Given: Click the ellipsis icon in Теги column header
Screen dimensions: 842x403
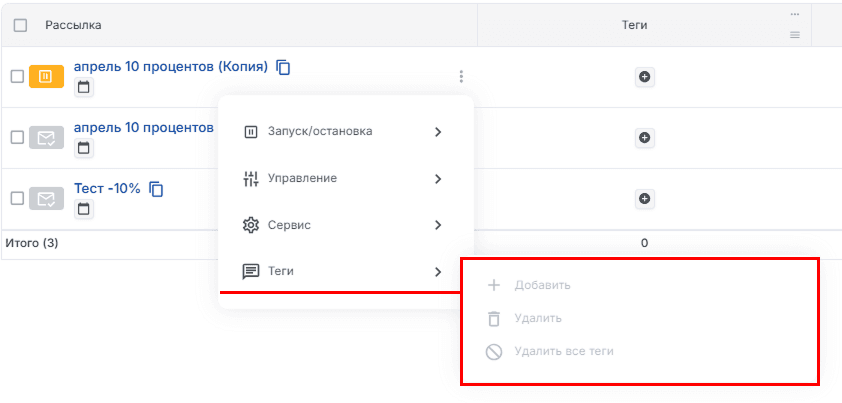Looking at the screenshot, I should [795, 14].
